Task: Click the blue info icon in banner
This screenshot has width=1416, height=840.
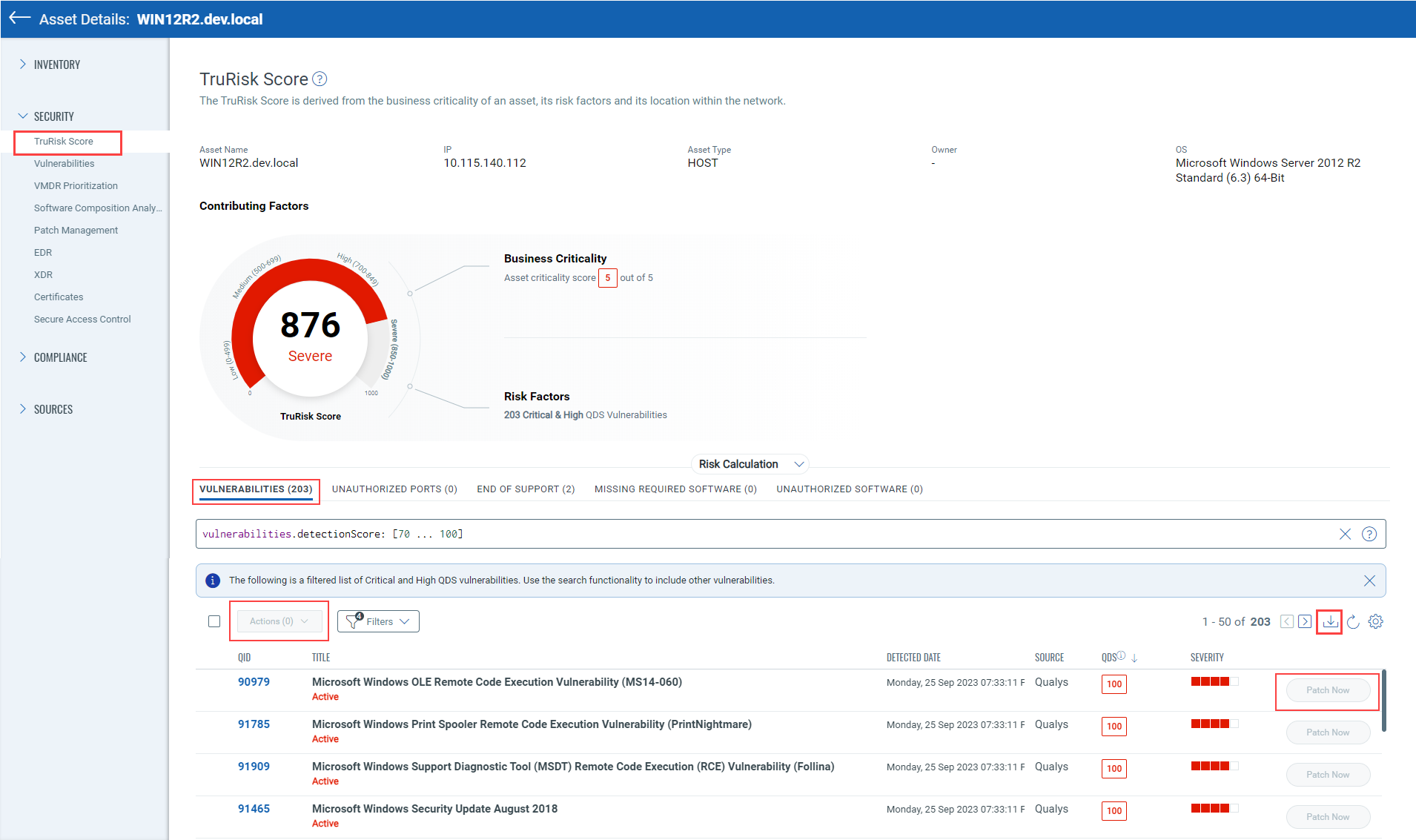Action: (213, 581)
